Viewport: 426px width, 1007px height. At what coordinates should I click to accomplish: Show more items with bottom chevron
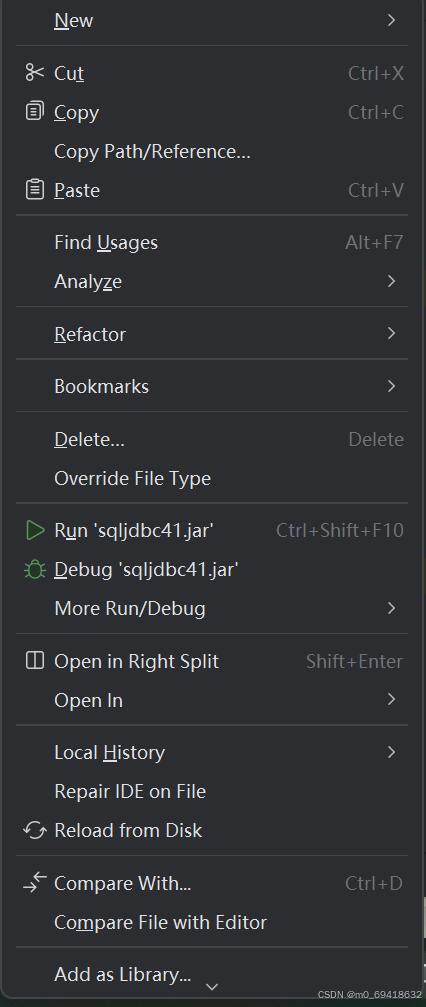click(212, 986)
